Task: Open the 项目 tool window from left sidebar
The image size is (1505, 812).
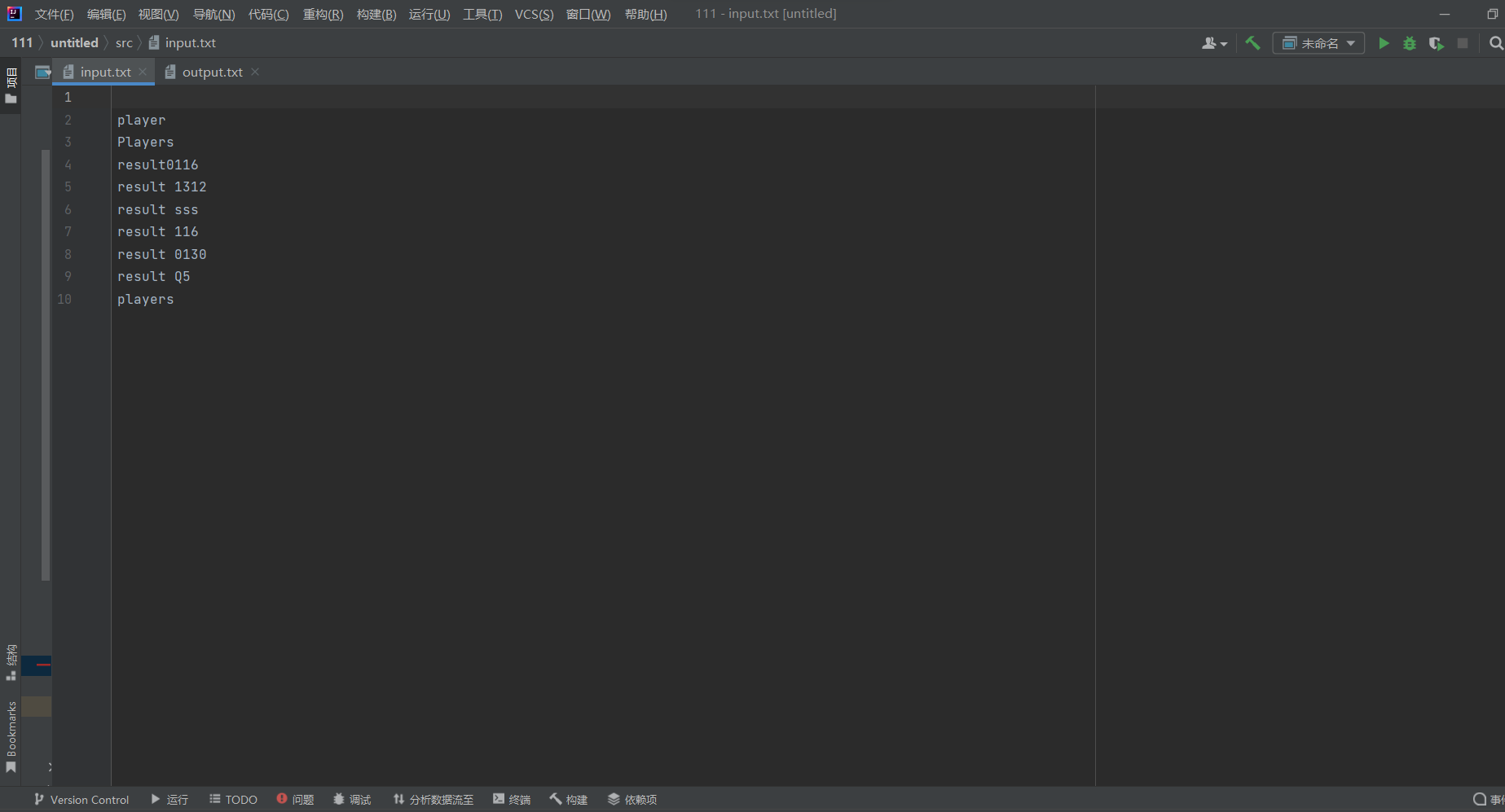Action: pos(11,86)
